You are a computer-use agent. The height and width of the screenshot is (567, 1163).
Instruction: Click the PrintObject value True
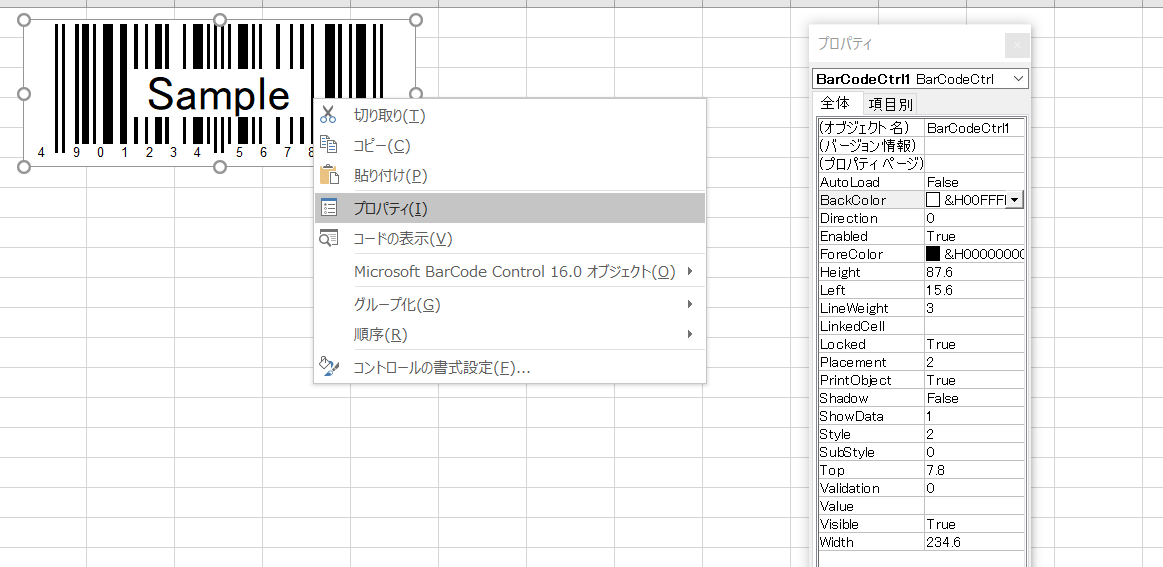974,380
